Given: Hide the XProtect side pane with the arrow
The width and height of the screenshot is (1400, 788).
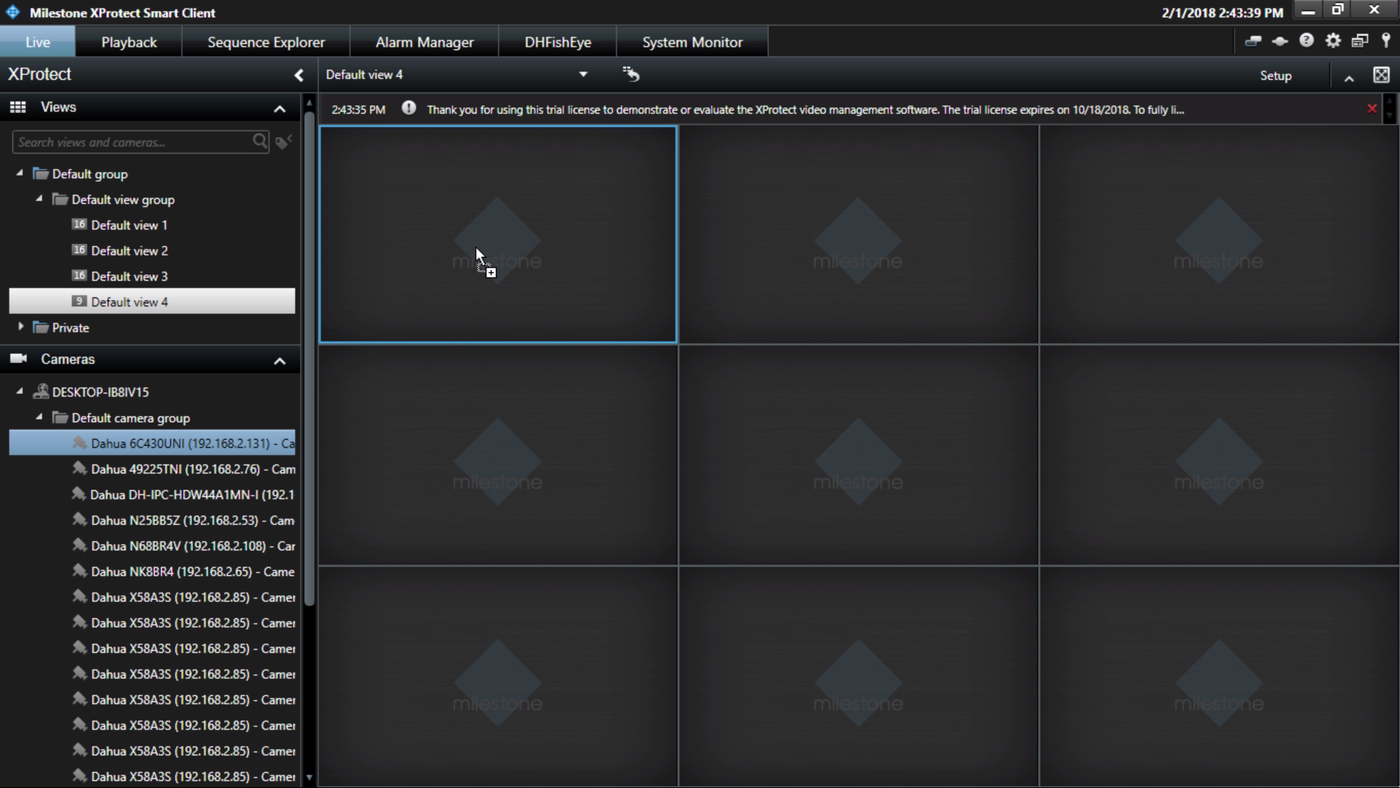Looking at the screenshot, I should 298,75.
